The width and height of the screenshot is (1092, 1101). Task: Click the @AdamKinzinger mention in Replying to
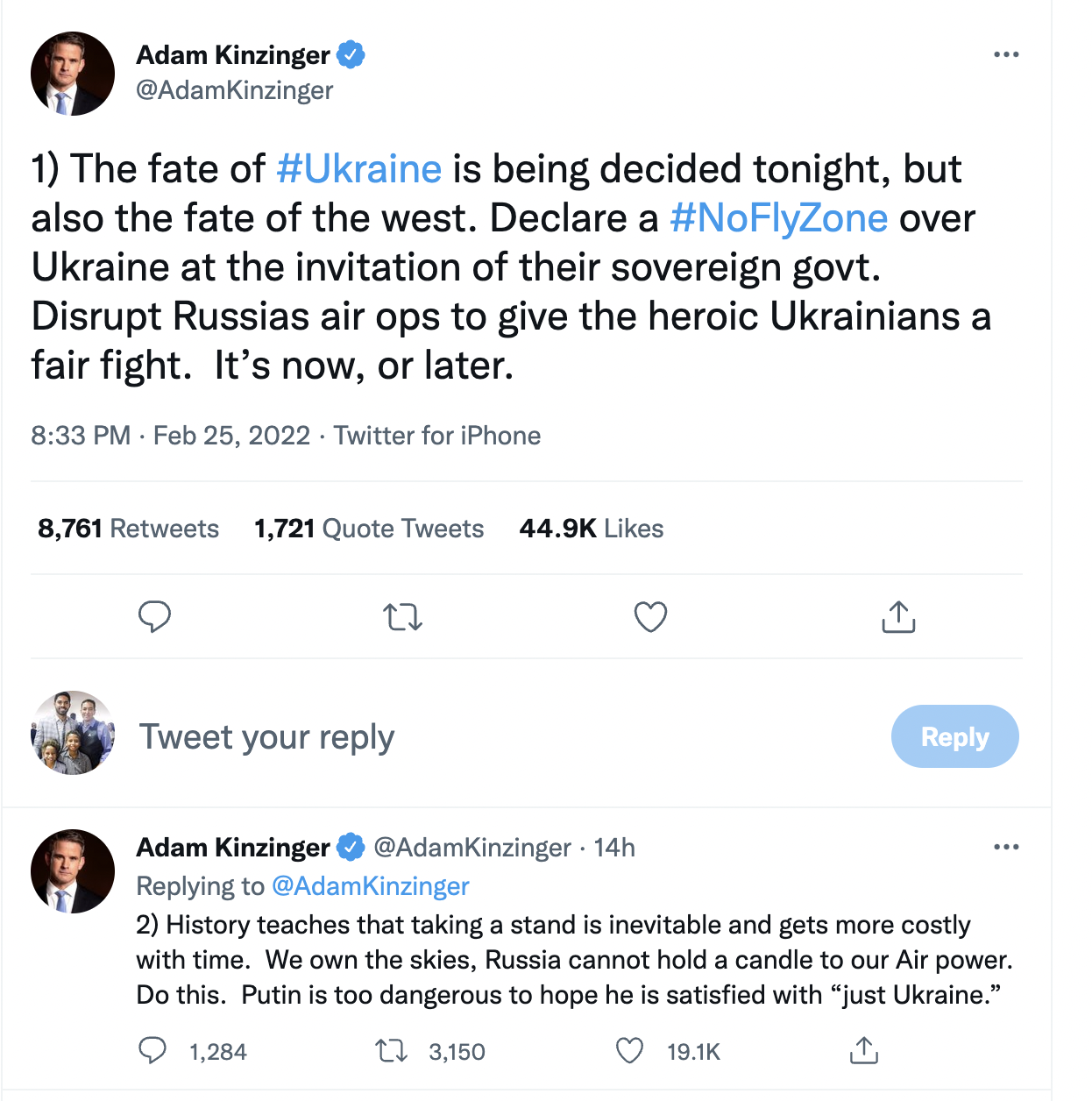pyautogui.click(x=371, y=886)
